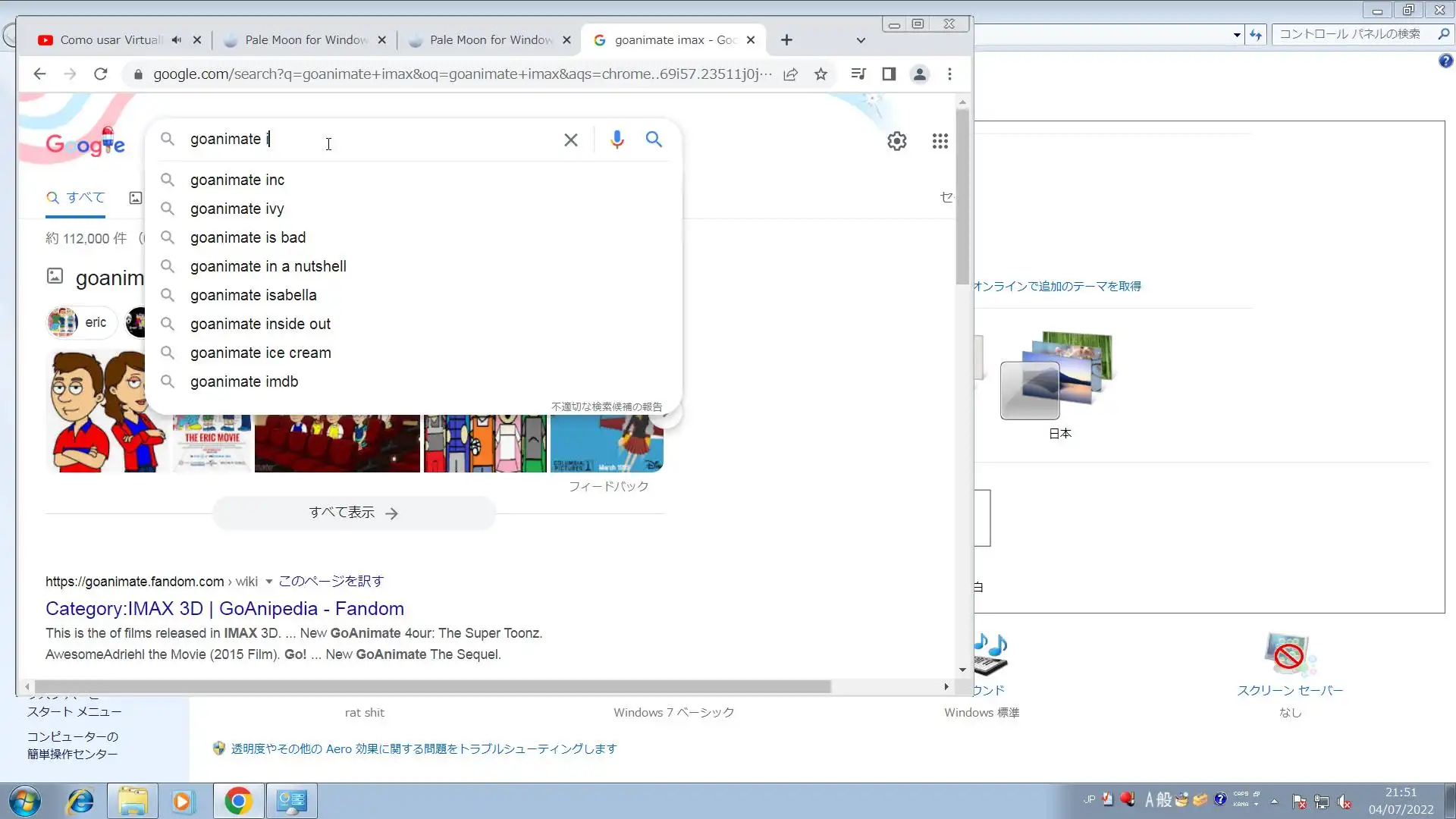This screenshot has height=819, width=1456.
Task: Open dropdown next to fandom wiki URL
Action: tap(268, 582)
